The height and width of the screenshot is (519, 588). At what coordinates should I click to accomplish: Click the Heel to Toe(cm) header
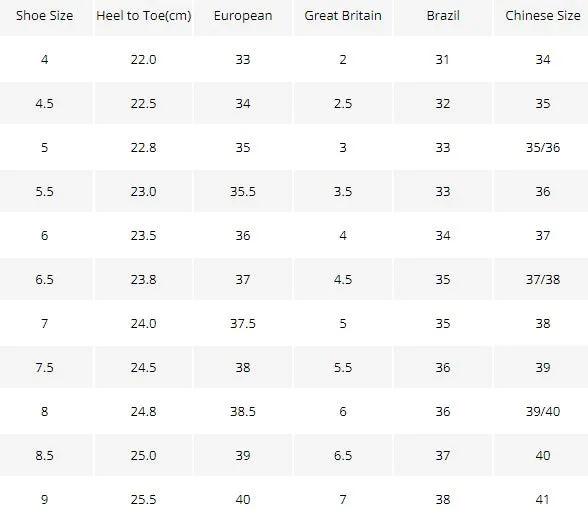coord(144,16)
